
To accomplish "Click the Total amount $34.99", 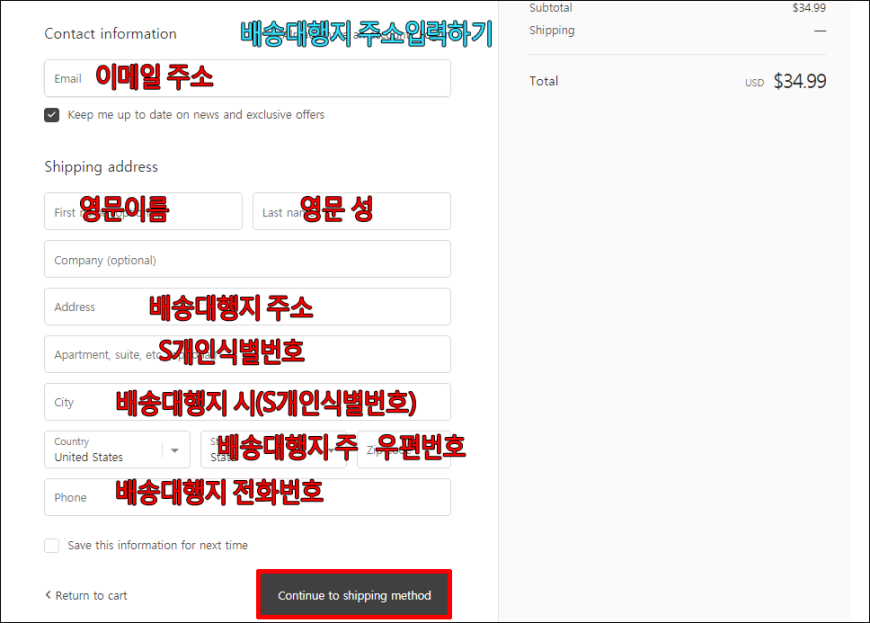I will (x=800, y=82).
